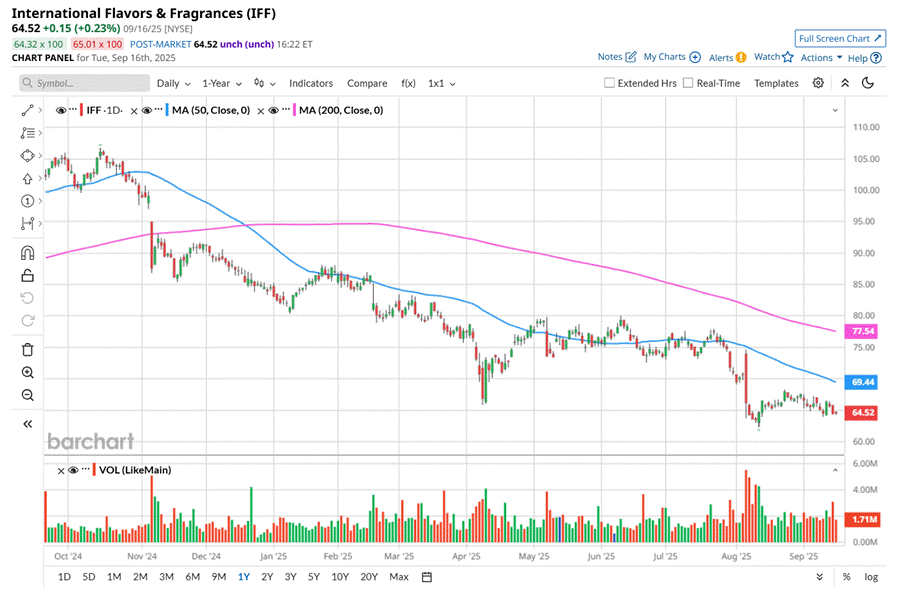Zoom out with magnifier minus

pos(27,395)
